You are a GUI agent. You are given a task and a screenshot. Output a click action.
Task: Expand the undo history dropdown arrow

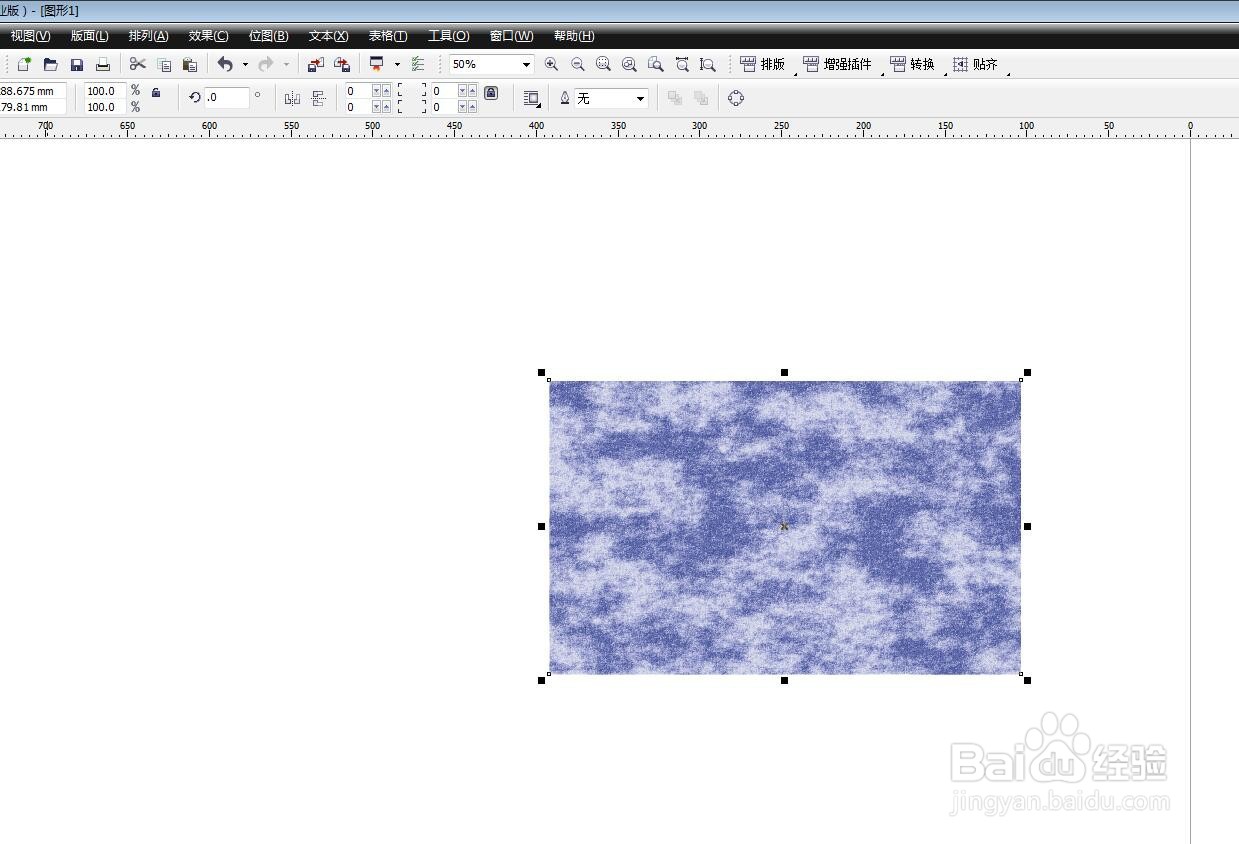pyautogui.click(x=245, y=64)
